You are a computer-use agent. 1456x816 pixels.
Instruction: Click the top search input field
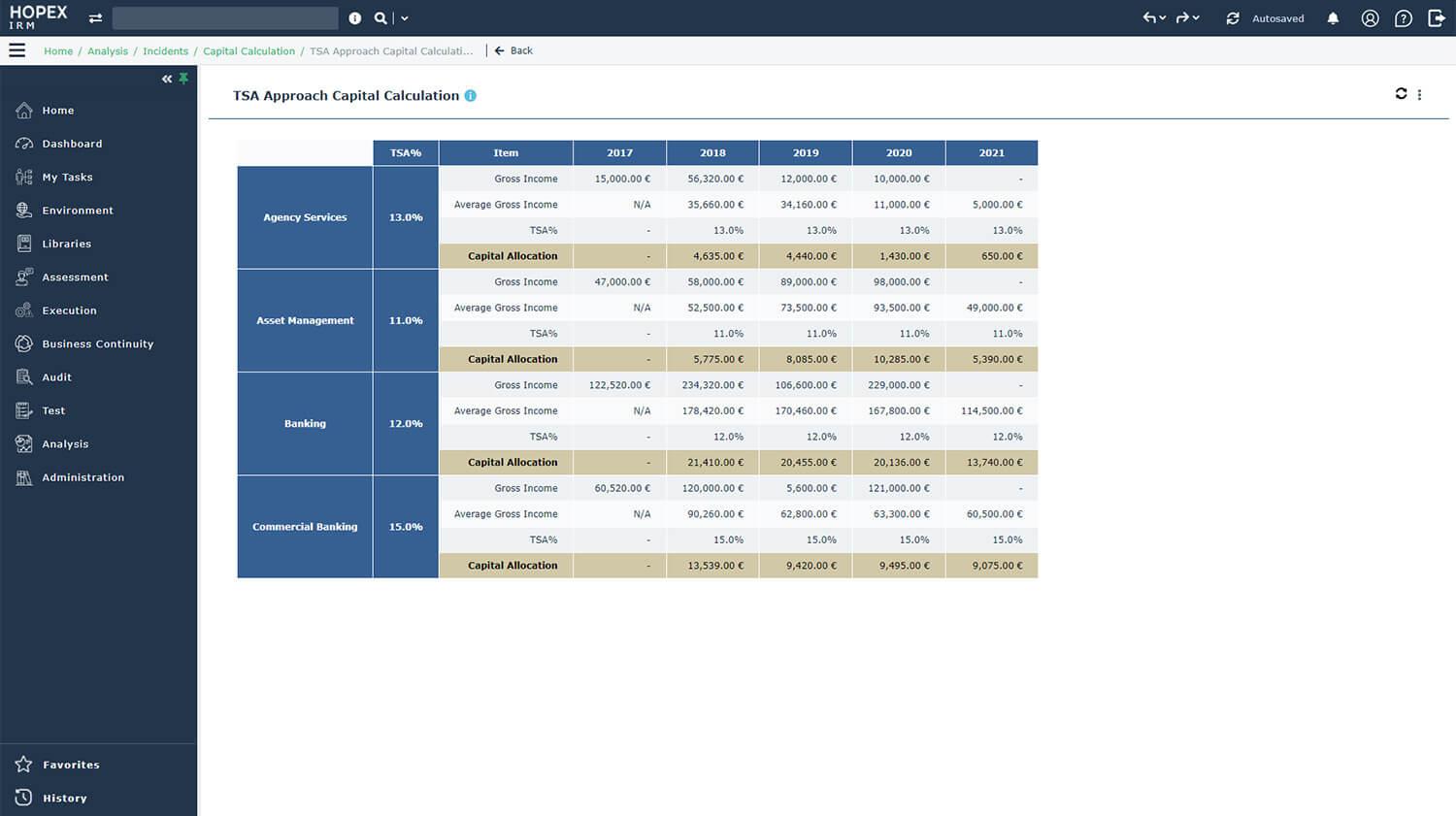225,18
